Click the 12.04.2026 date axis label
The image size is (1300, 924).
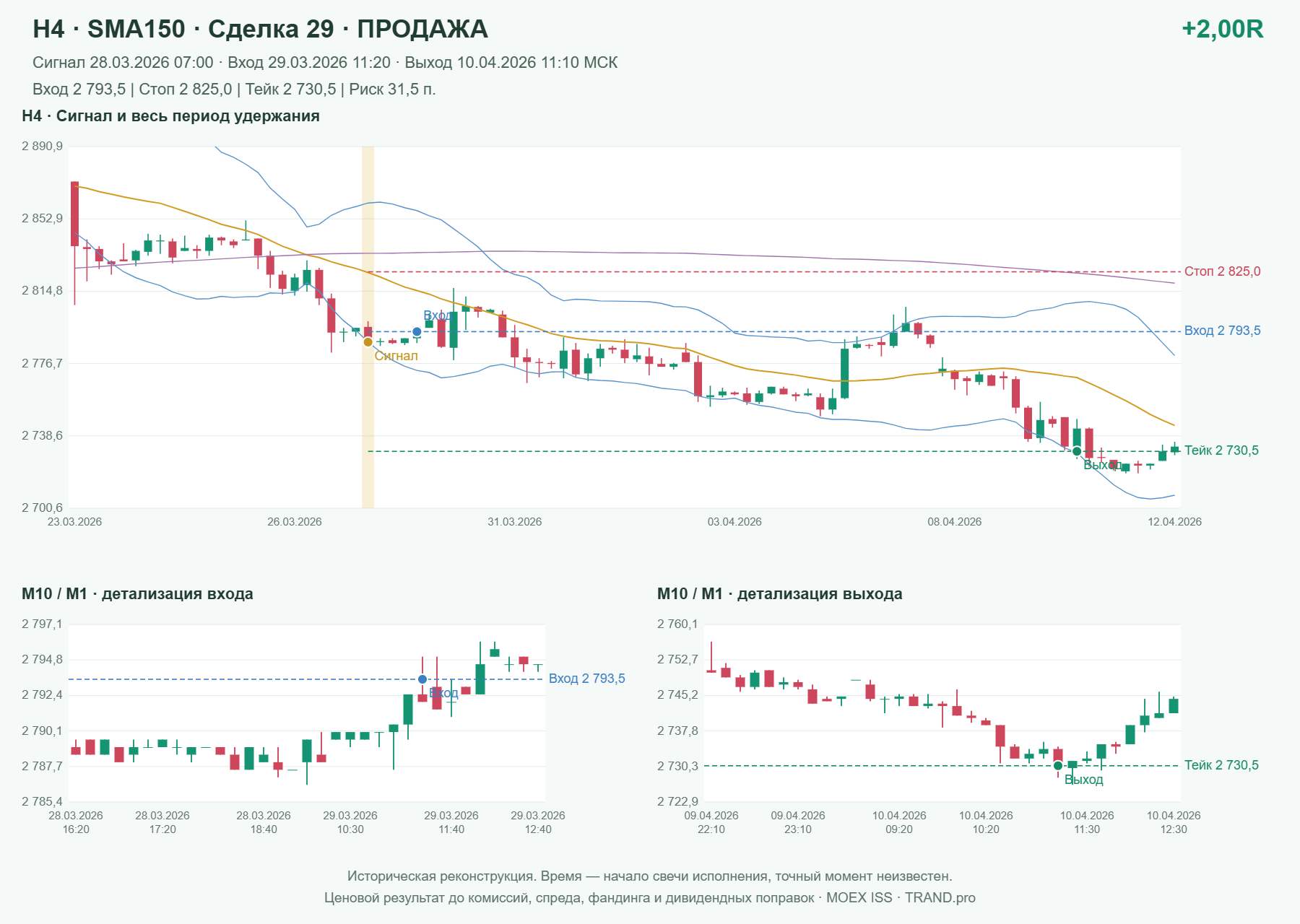[x=1175, y=522]
